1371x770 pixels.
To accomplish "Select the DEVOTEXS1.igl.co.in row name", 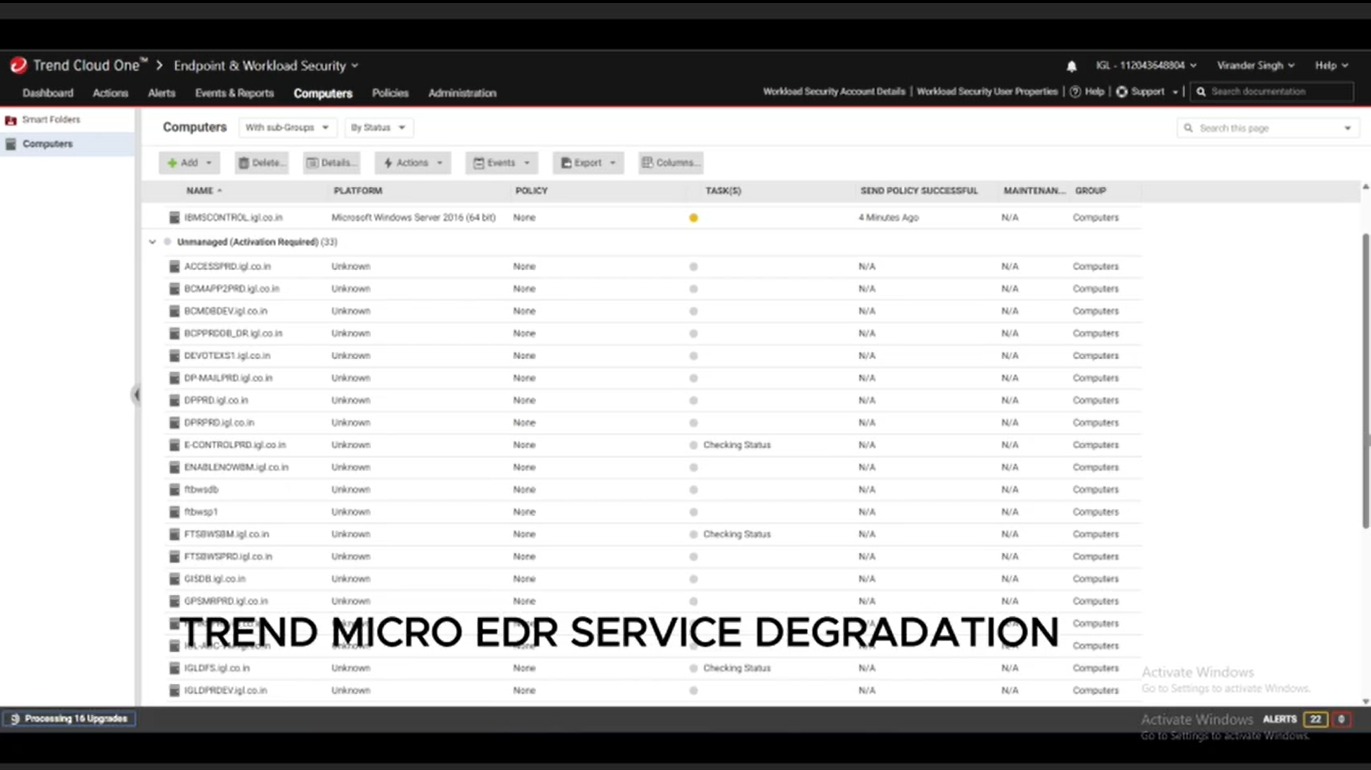I will (227, 356).
